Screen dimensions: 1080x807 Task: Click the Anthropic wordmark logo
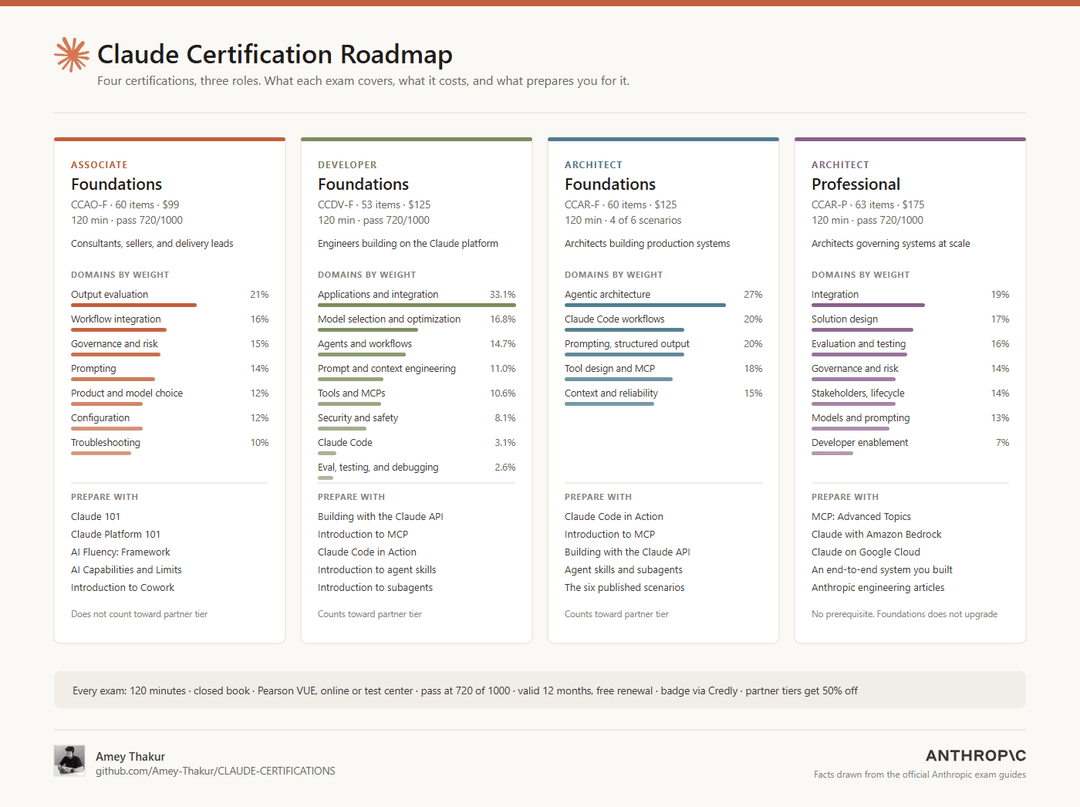click(x=975, y=755)
